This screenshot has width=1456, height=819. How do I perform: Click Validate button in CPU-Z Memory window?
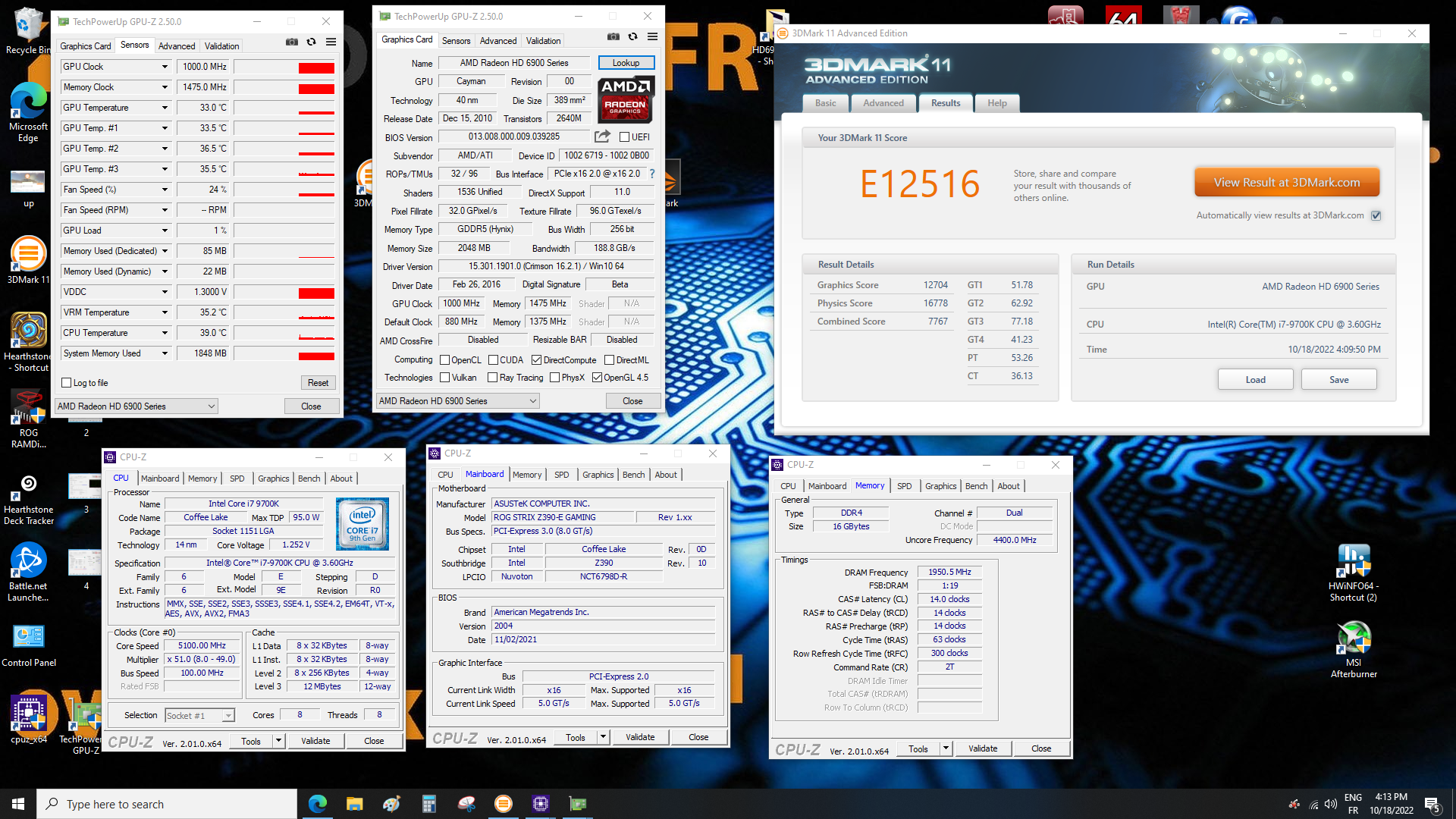tap(983, 748)
